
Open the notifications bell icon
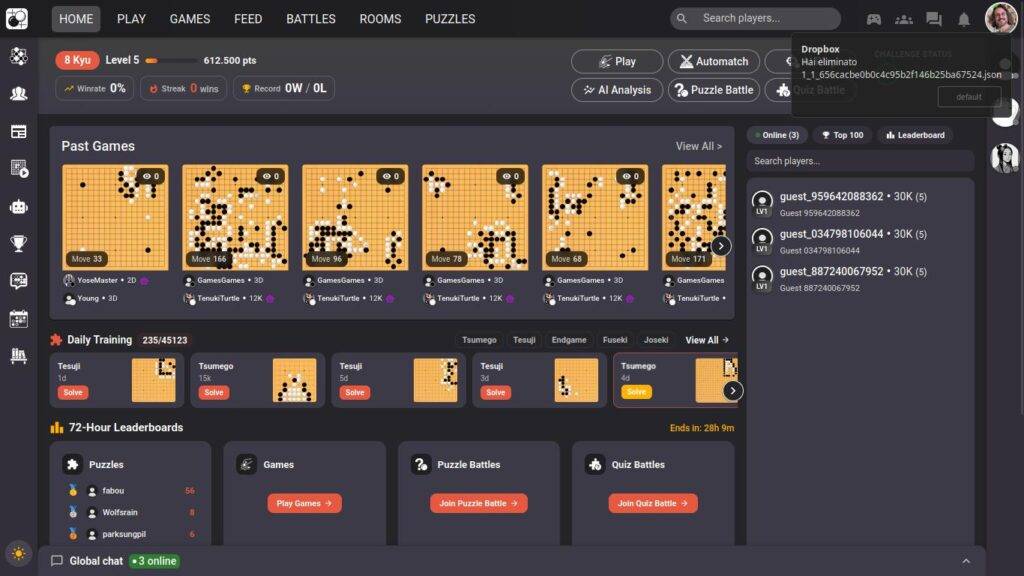pyautogui.click(x=963, y=19)
